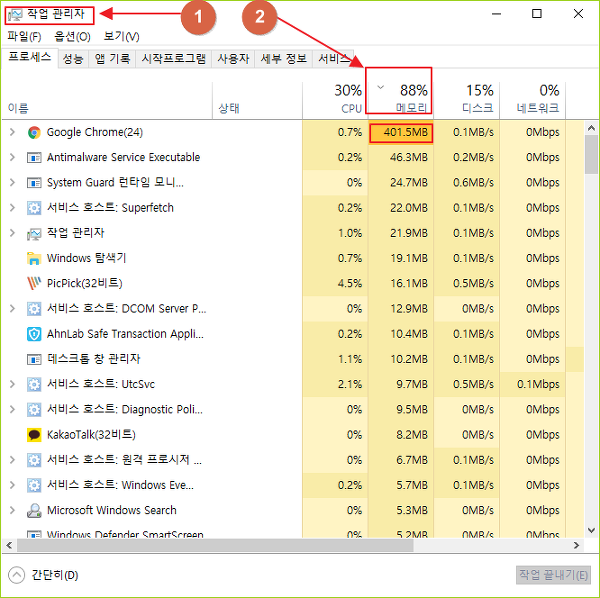Click the vertical scrollbar down arrow
Image resolution: width=600 pixels, height=598 pixels.
[591, 531]
